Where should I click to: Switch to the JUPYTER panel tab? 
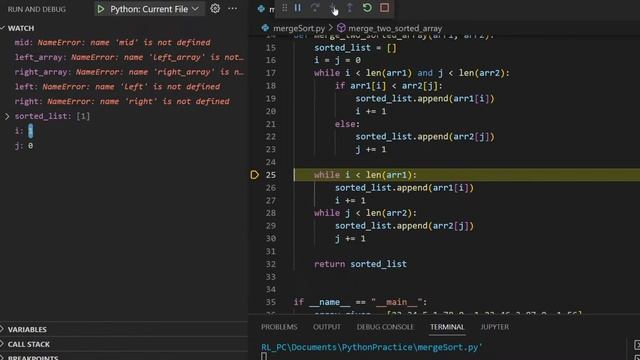[495, 327]
